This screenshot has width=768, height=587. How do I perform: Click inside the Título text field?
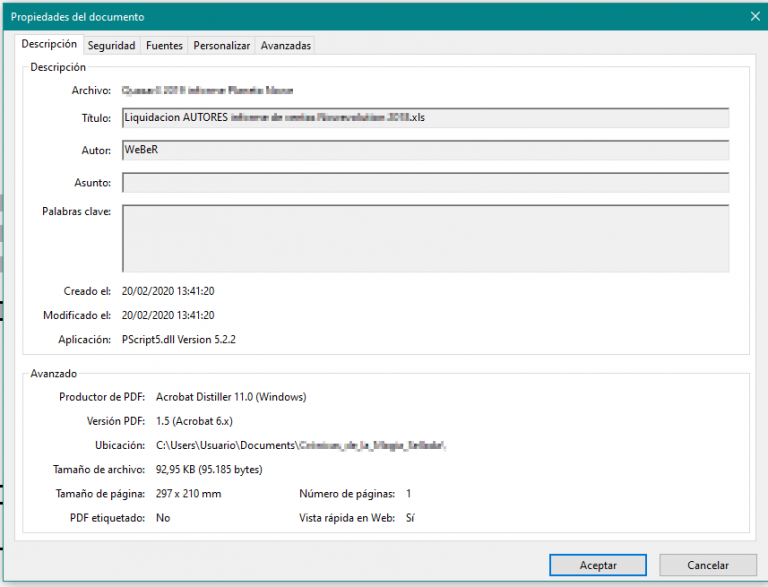(x=425, y=117)
